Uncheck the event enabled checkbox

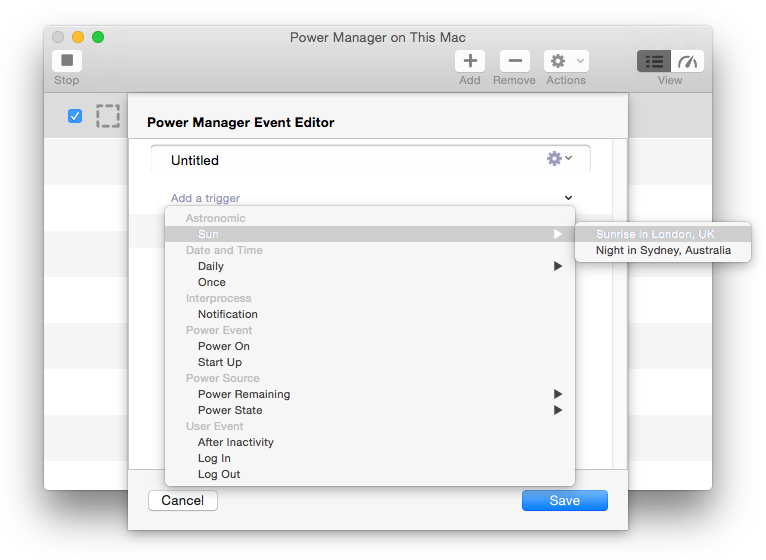pos(75,116)
